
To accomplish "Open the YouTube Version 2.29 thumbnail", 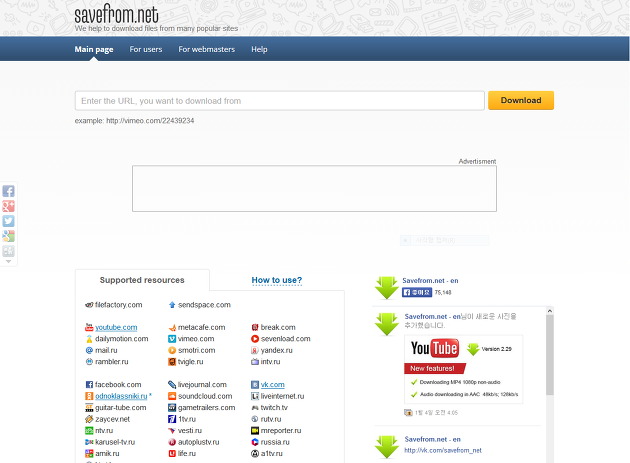I will click(464, 369).
